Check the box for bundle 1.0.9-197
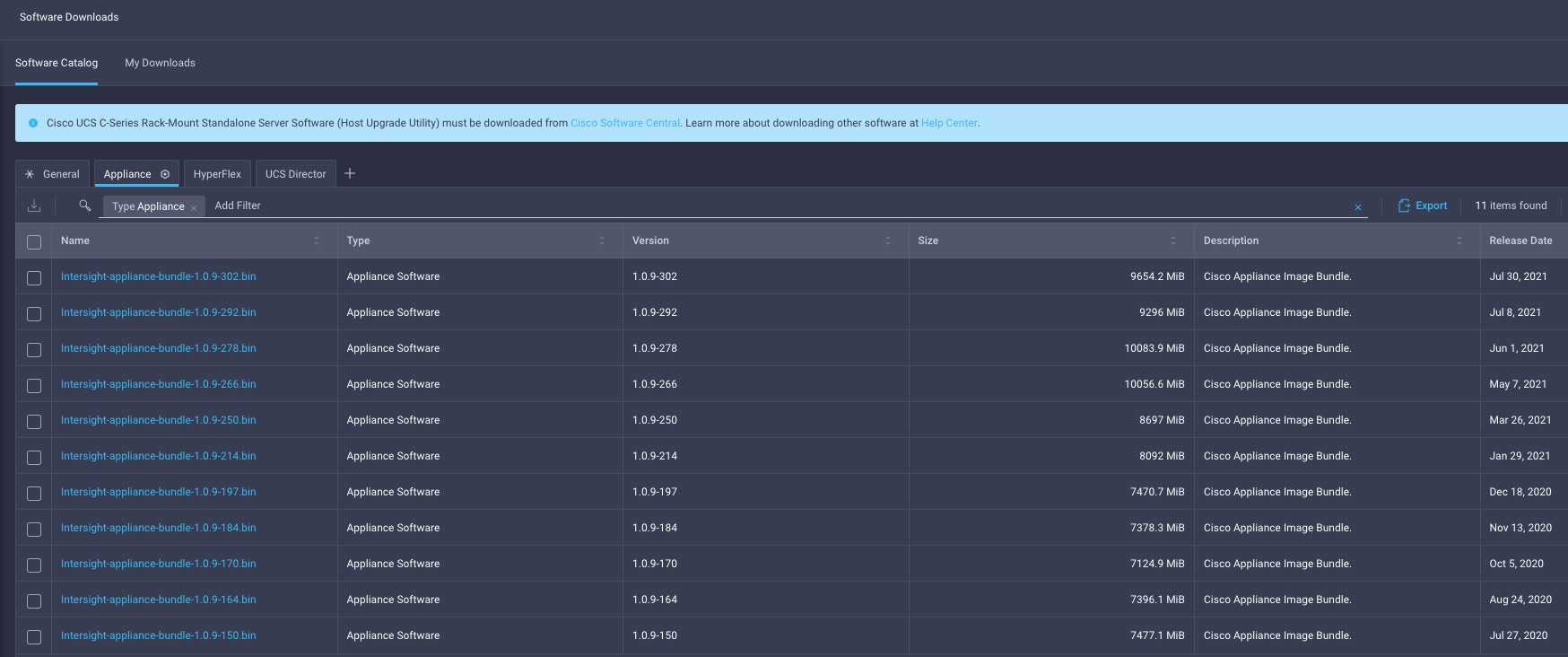This screenshot has width=1568, height=657. click(x=34, y=493)
